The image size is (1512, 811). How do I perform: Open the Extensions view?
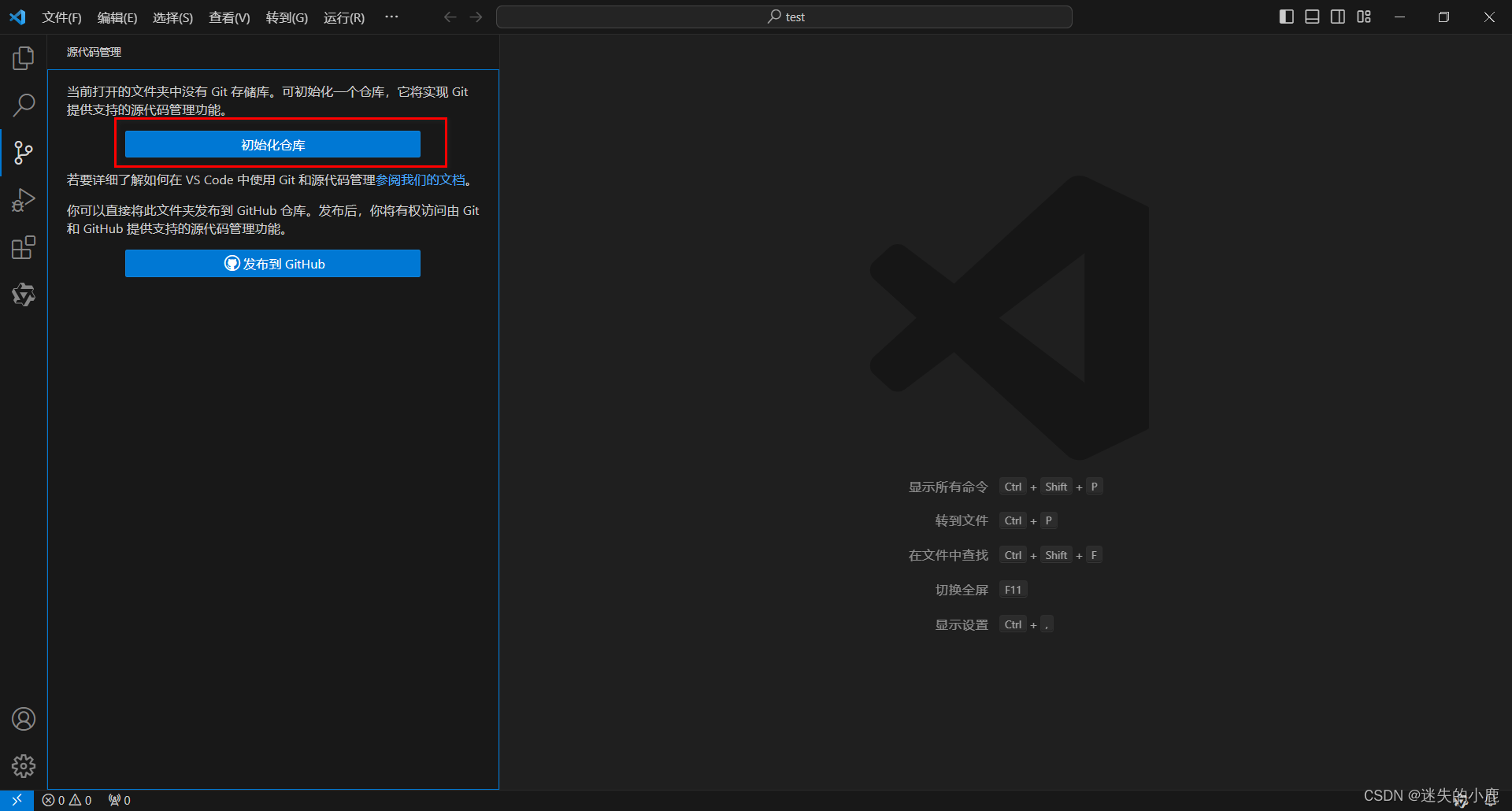(x=24, y=247)
